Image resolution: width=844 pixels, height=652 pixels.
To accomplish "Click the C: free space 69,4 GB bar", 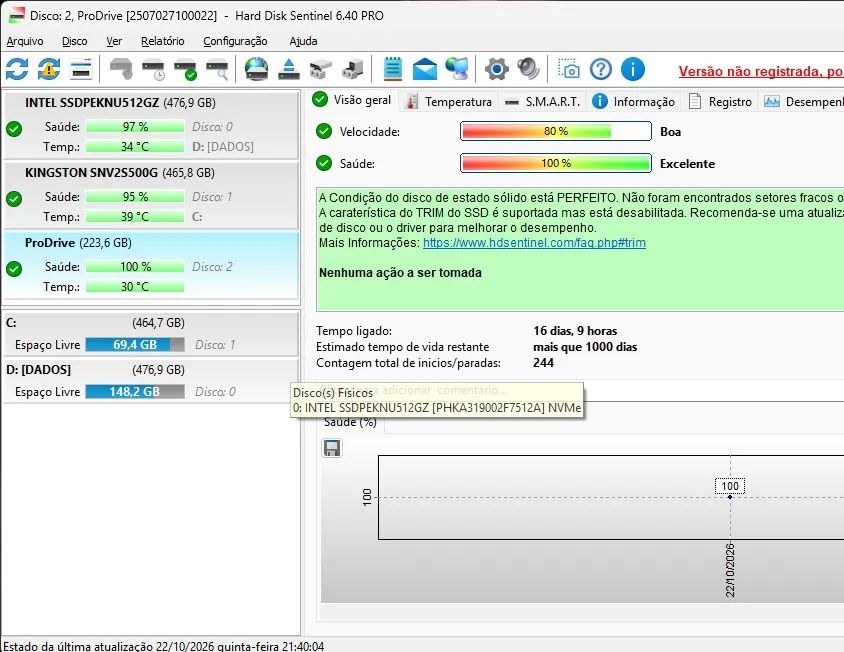I will [135, 345].
